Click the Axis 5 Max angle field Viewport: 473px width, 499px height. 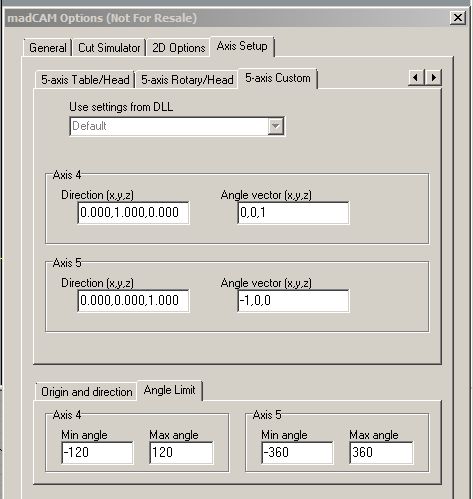[x=381, y=453]
